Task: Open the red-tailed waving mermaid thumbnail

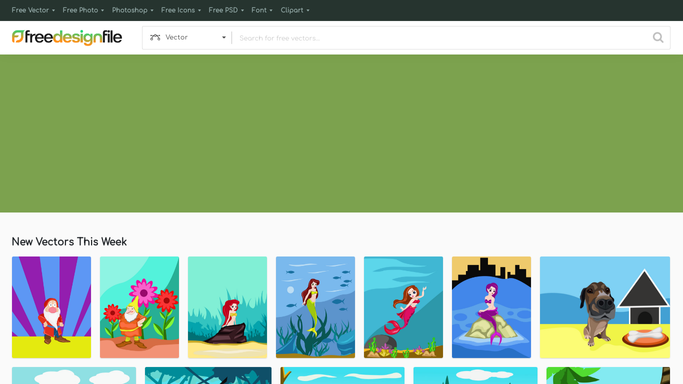Action: tap(403, 307)
